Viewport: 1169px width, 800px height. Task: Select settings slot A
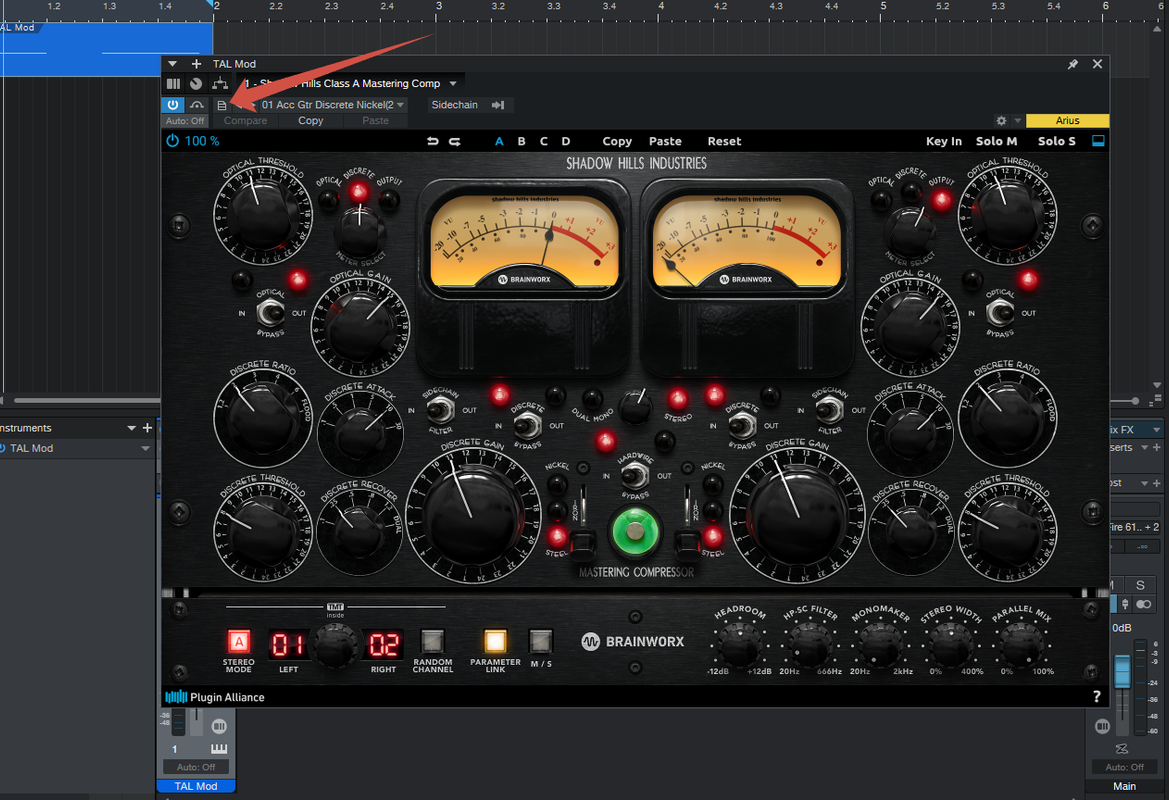tap(499, 141)
